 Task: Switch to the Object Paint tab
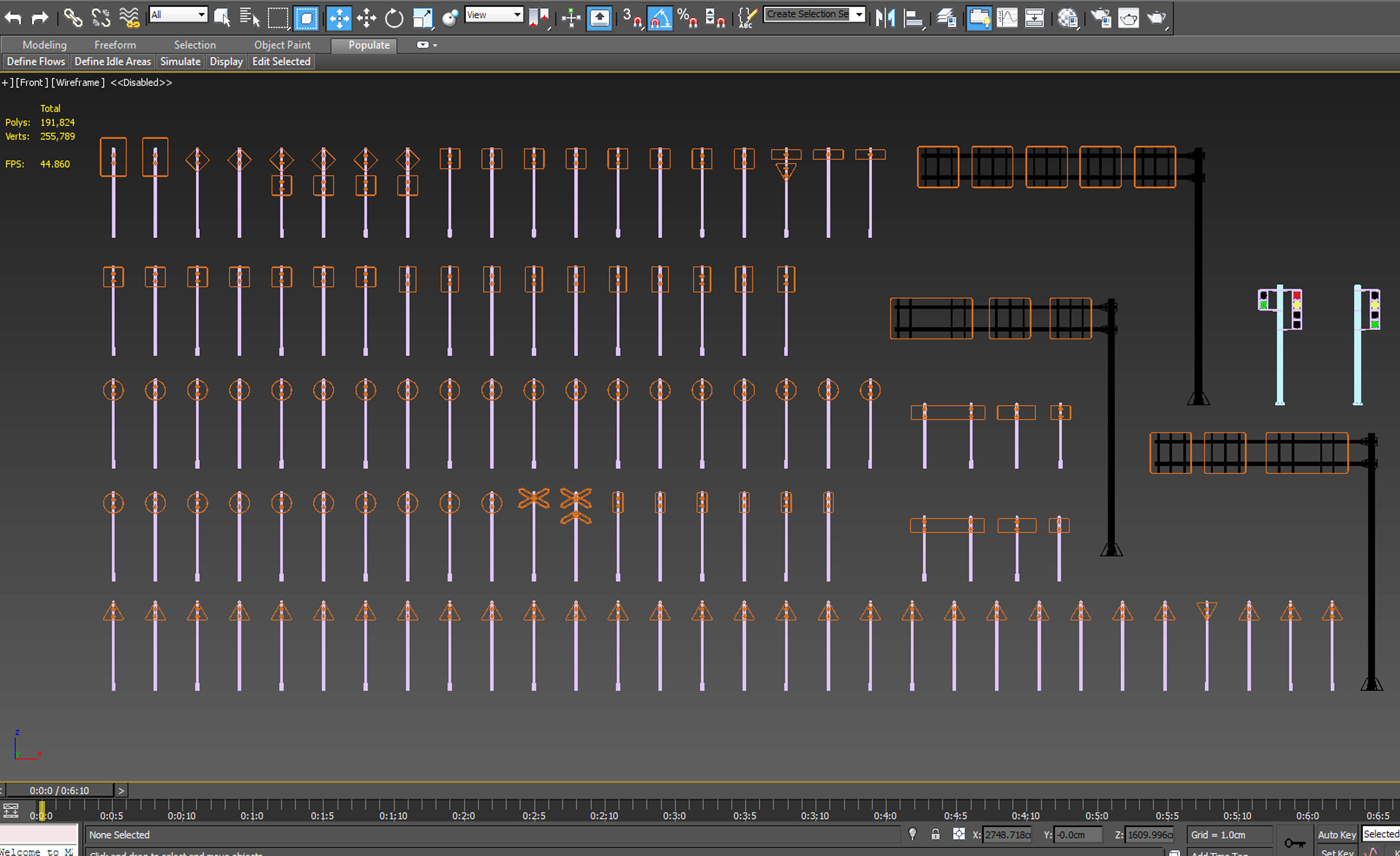pos(282,45)
